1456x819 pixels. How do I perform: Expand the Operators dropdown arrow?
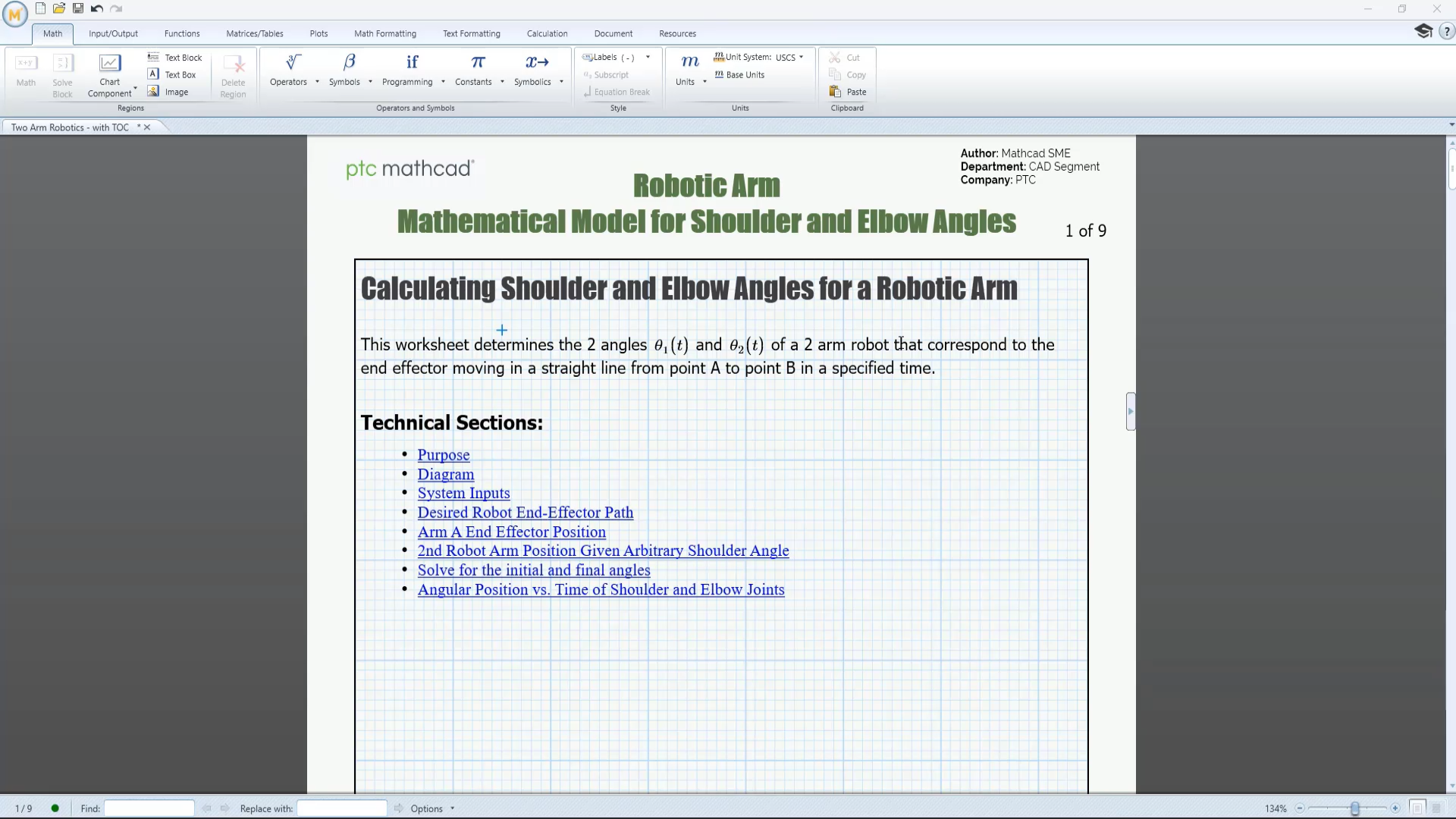(317, 82)
